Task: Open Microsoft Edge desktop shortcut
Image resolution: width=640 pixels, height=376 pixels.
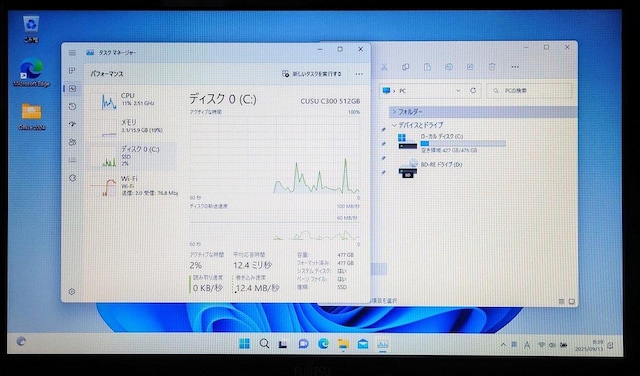Action: tap(31, 73)
